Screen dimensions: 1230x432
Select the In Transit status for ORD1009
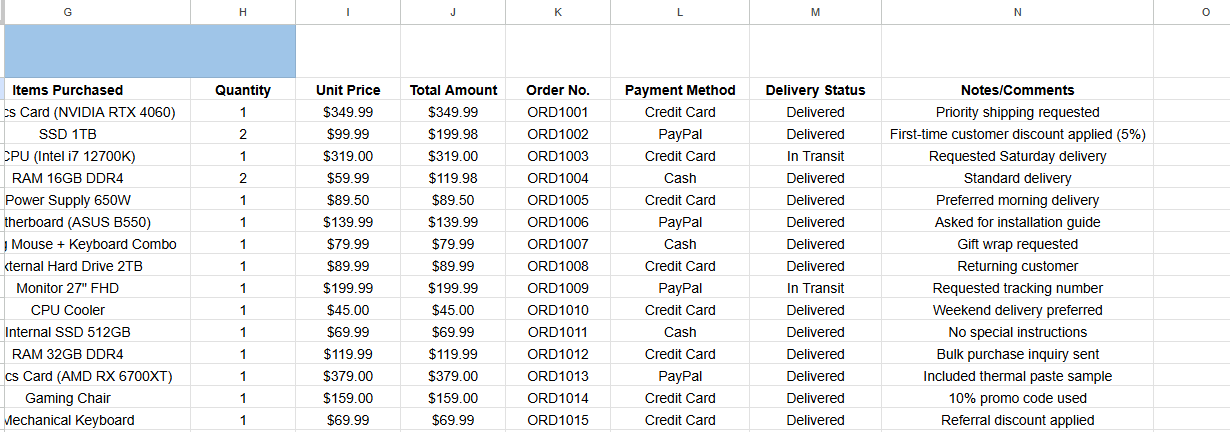point(815,288)
